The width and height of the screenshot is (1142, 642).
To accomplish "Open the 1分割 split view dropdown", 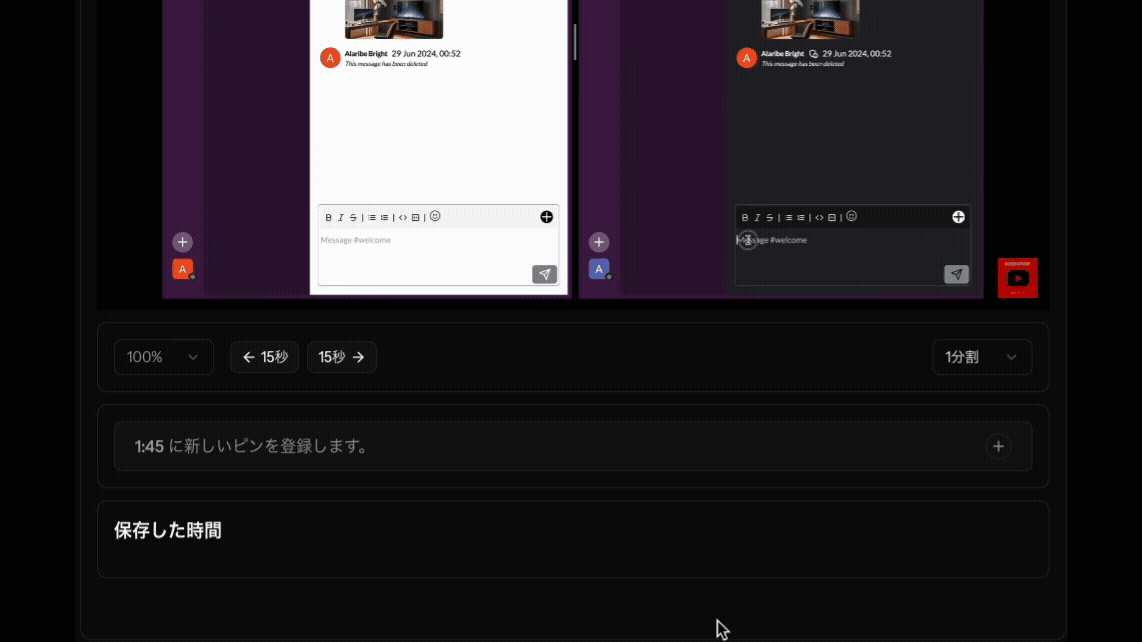I will pyautogui.click(x=982, y=357).
